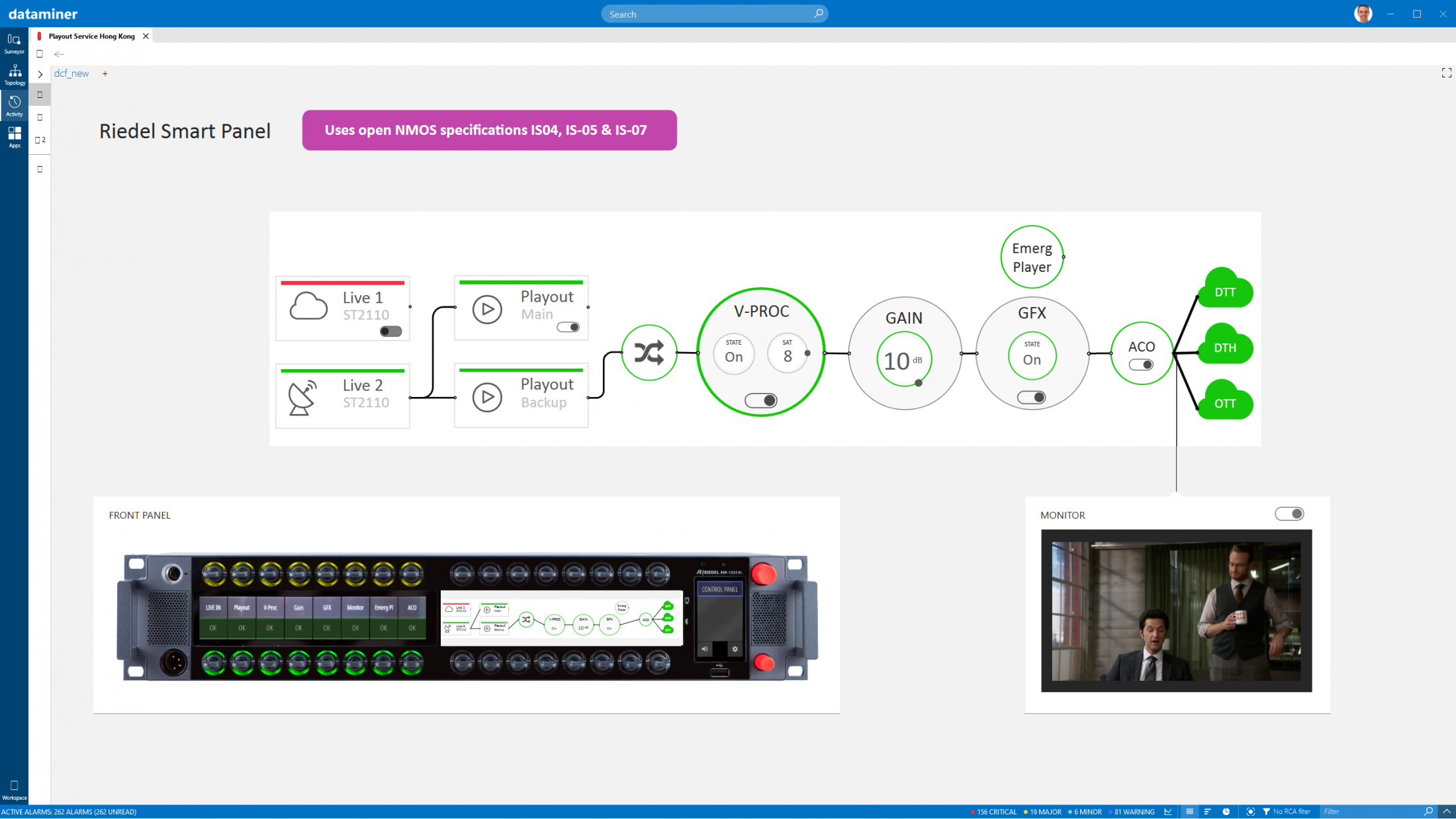This screenshot has width=1456, height=819.
Task: Open the user profile avatar
Action: coord(1363,13)
